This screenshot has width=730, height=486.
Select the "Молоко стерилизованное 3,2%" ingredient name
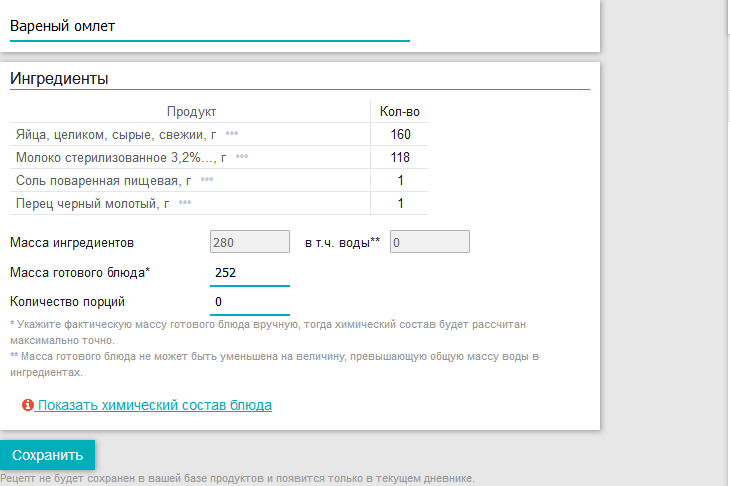[x=119, y=157]
